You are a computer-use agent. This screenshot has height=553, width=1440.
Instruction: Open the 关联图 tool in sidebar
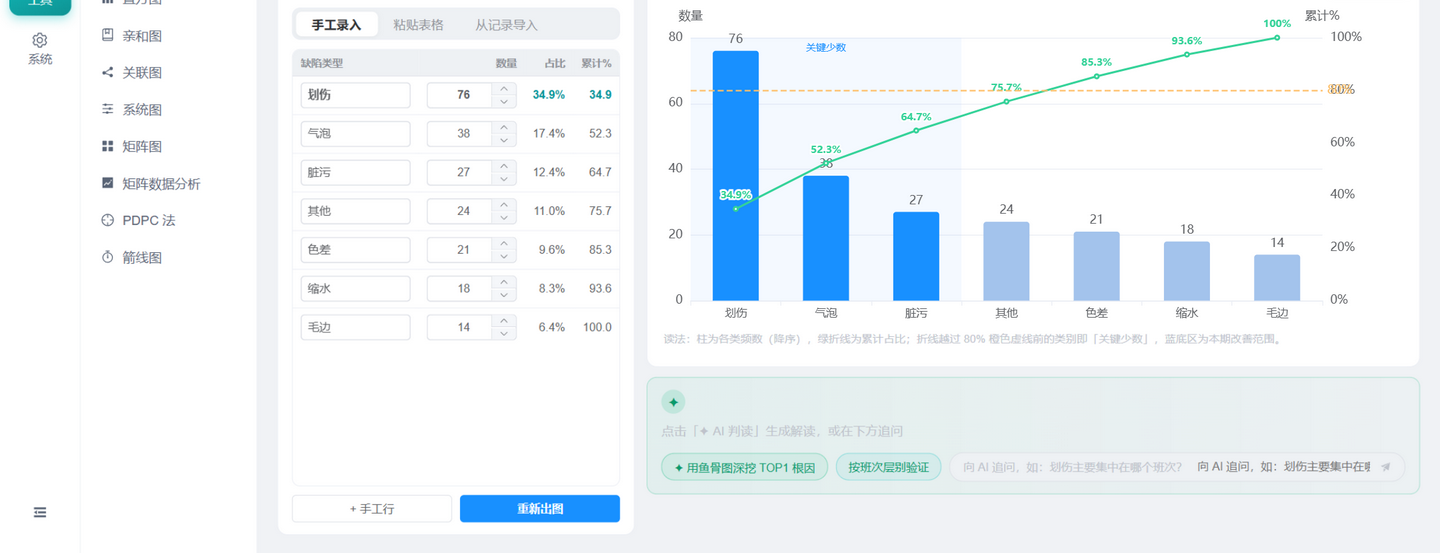(142, 73)
